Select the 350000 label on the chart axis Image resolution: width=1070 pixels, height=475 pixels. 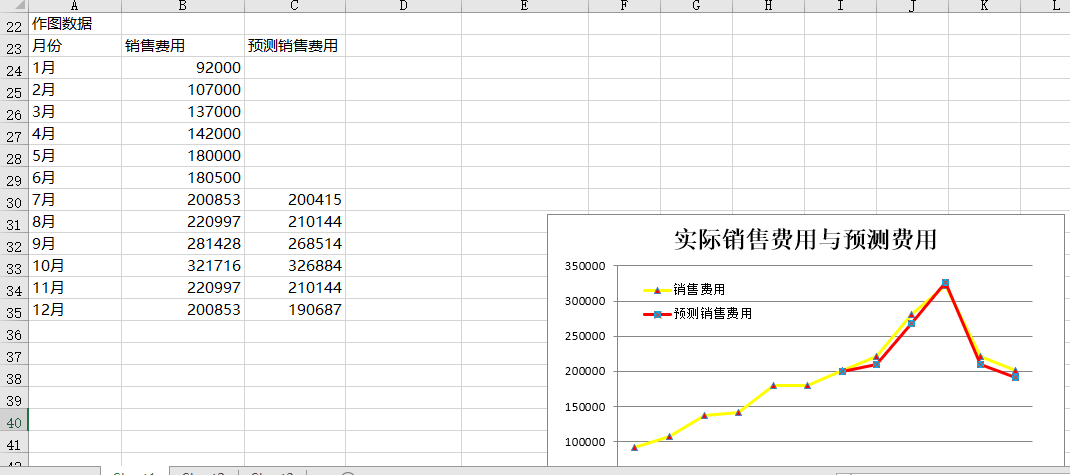click(x=586, y=267)
